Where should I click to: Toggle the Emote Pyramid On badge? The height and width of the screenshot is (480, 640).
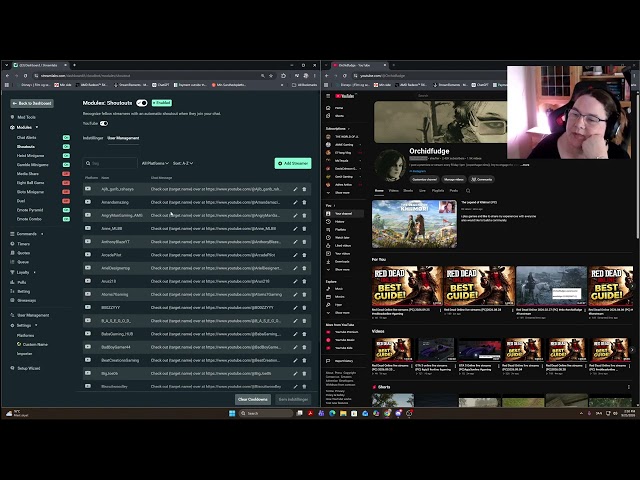tap(66, 210)
